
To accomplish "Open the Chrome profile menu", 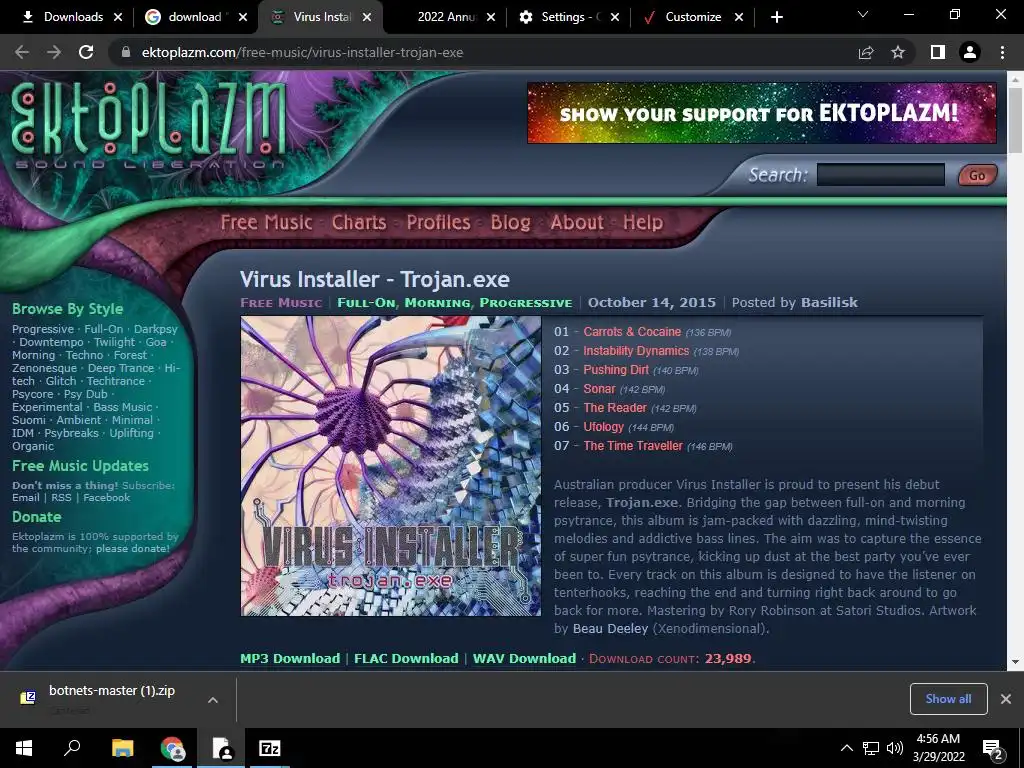I will coord(970,52).
